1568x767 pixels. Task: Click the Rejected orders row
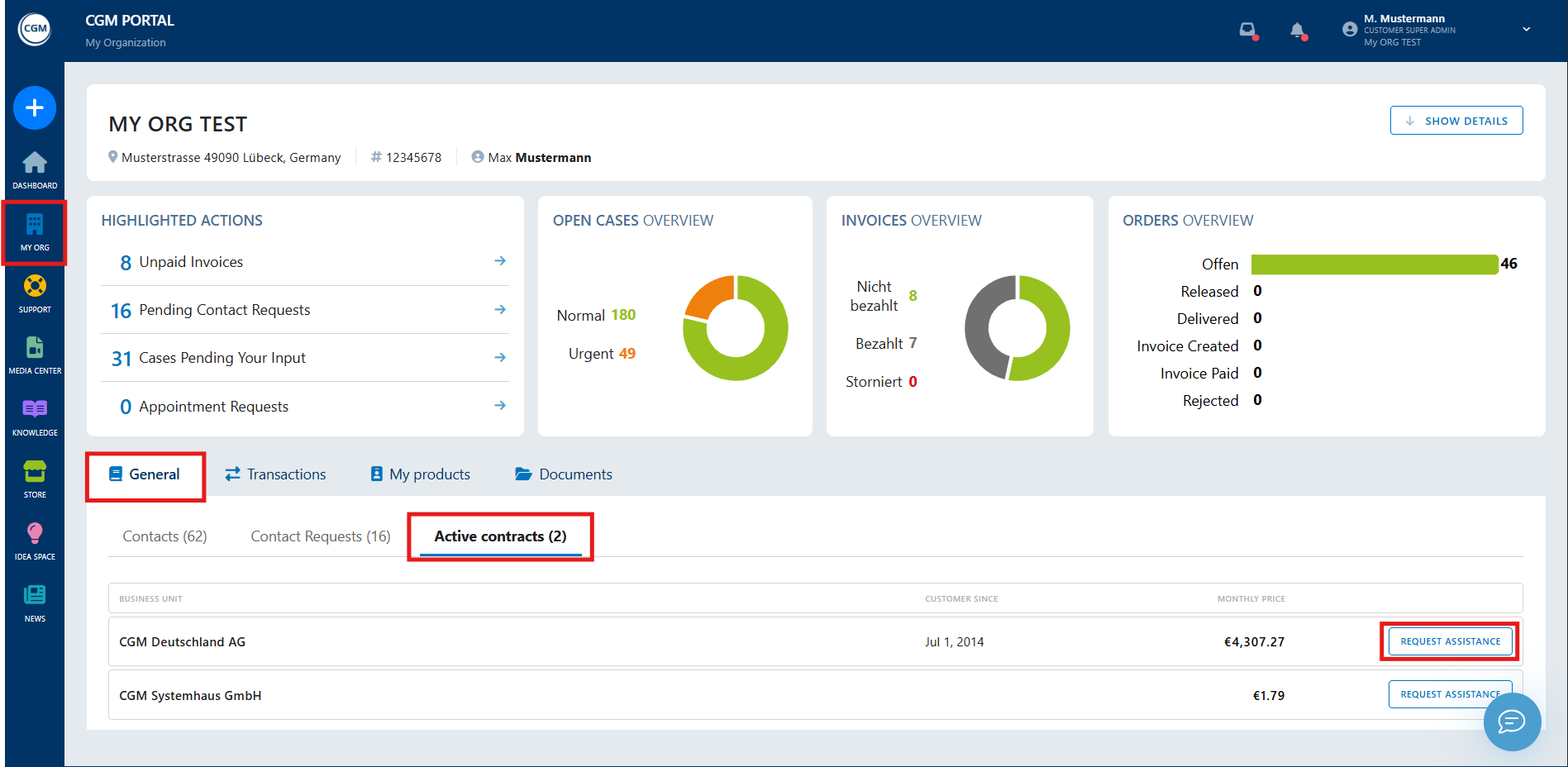[1222, 401]
